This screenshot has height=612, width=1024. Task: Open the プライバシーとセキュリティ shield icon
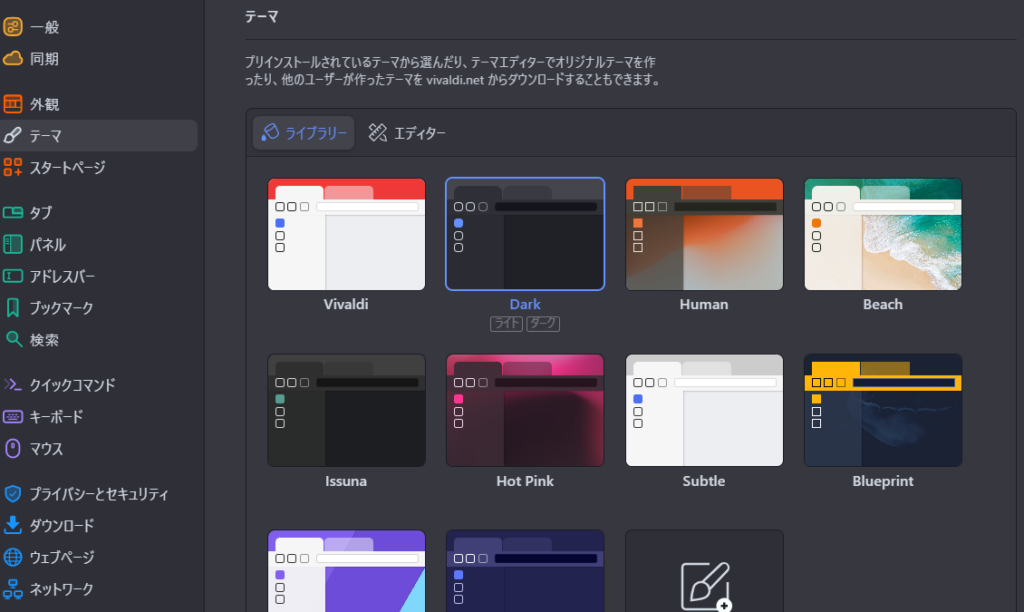tap(13, 494)
